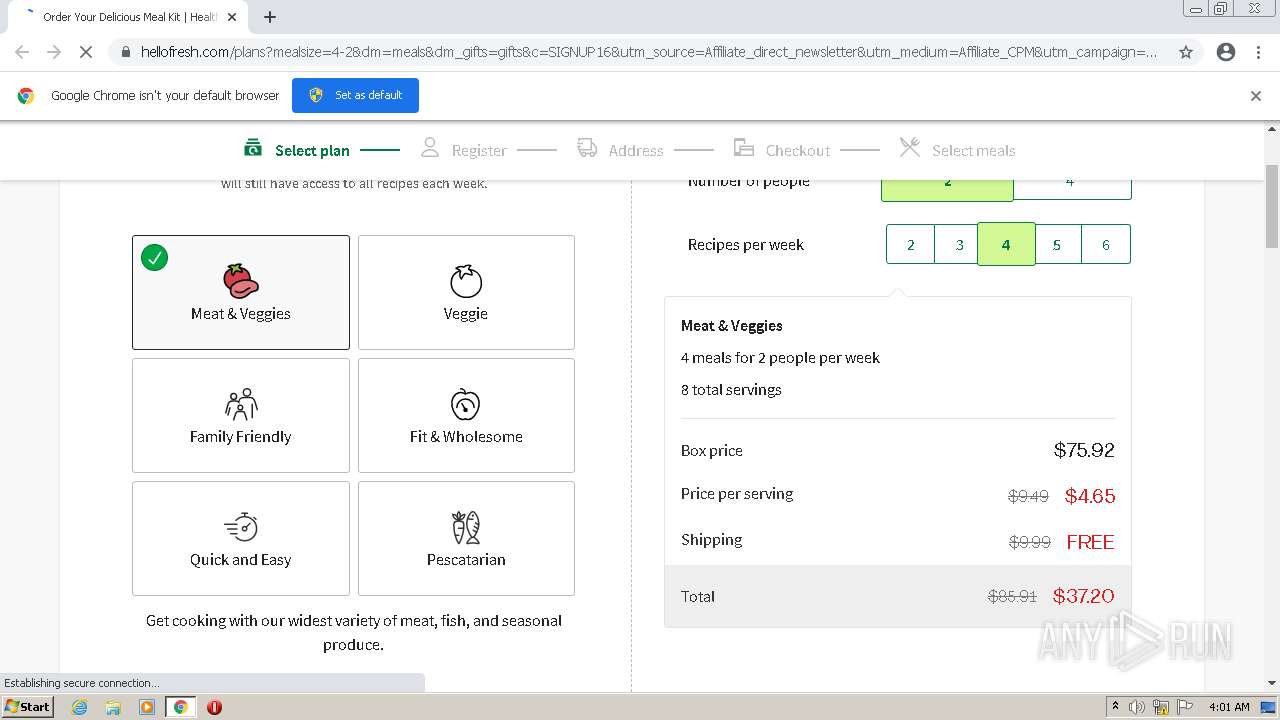Choose 4 for number of people
Viewport: 1280px width, 720px height.
(x=1071, y=188)
